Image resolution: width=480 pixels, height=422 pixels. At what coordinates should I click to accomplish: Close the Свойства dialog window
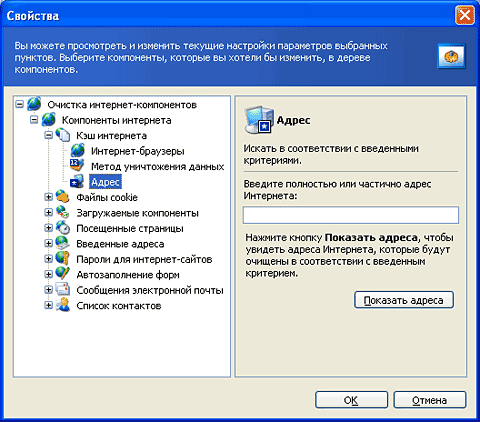tap(464, 15)
